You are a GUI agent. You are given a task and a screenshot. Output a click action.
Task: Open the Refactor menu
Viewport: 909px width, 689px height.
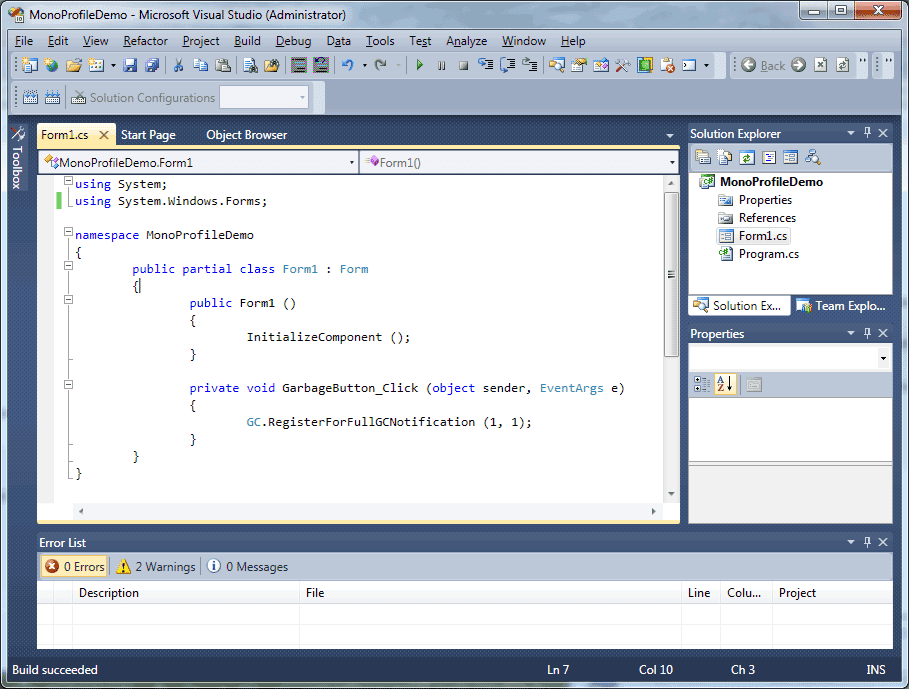pos(145,41)
